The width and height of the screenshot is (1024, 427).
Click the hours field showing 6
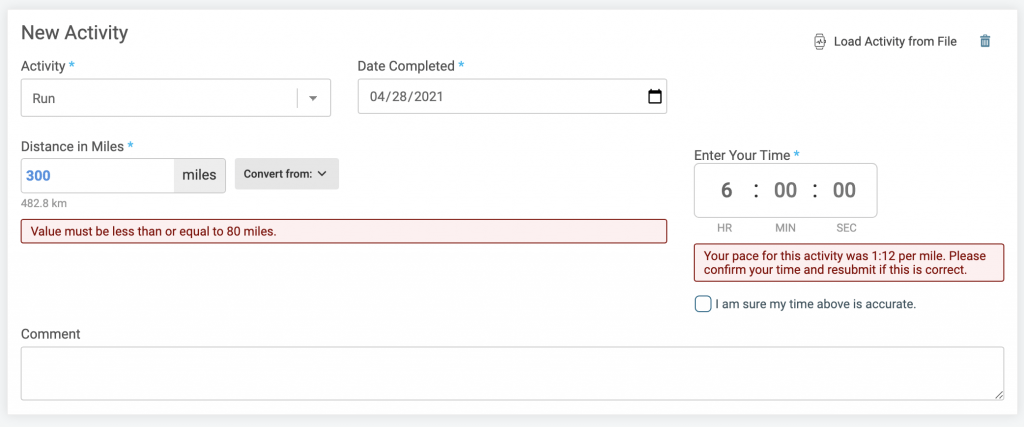point(726,190)
